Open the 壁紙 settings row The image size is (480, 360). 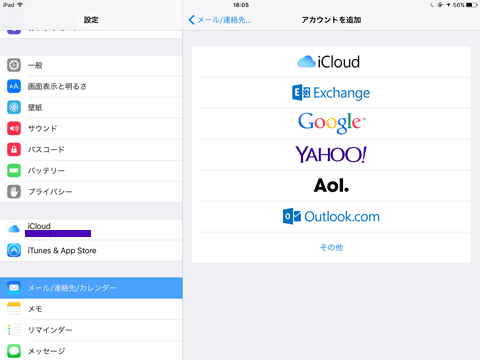tap(91, 107)
